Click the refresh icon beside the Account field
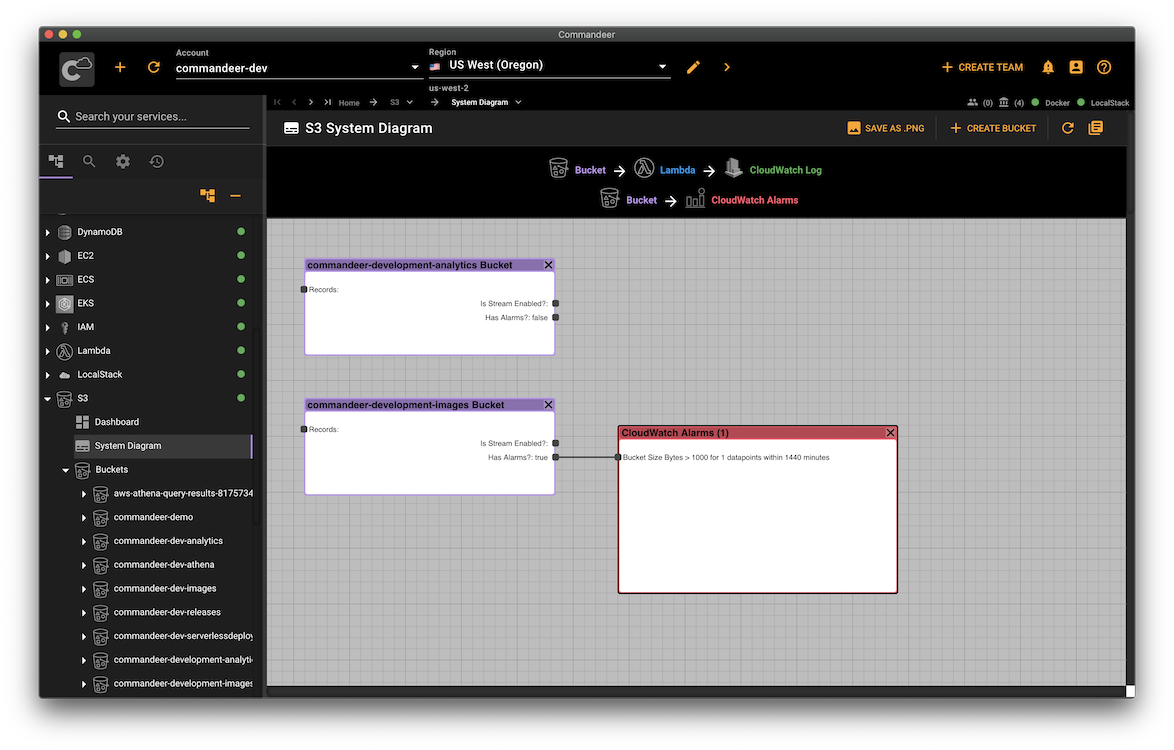The height and width of the screenshot is (750, 1174). (x=153, y=67)
